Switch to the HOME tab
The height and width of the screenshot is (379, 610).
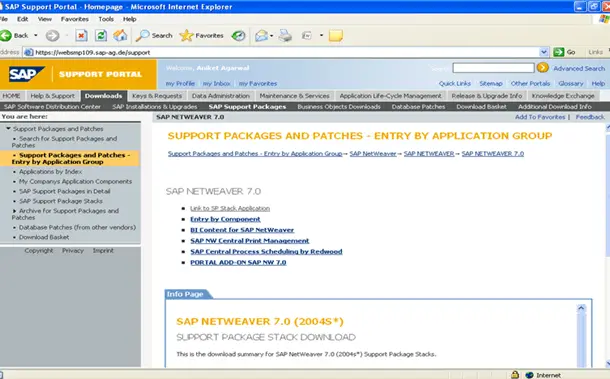coord(11,96)
